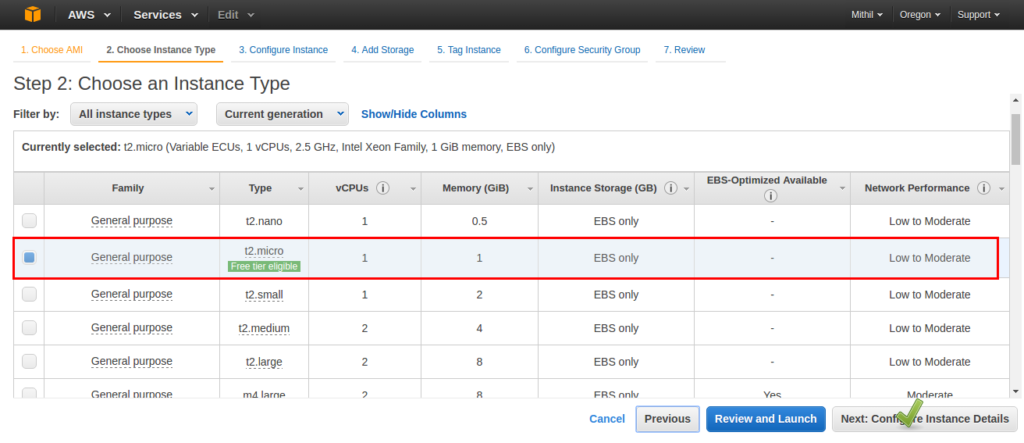Open the Services dropdown menu
1024x443 pixels.
166,14
